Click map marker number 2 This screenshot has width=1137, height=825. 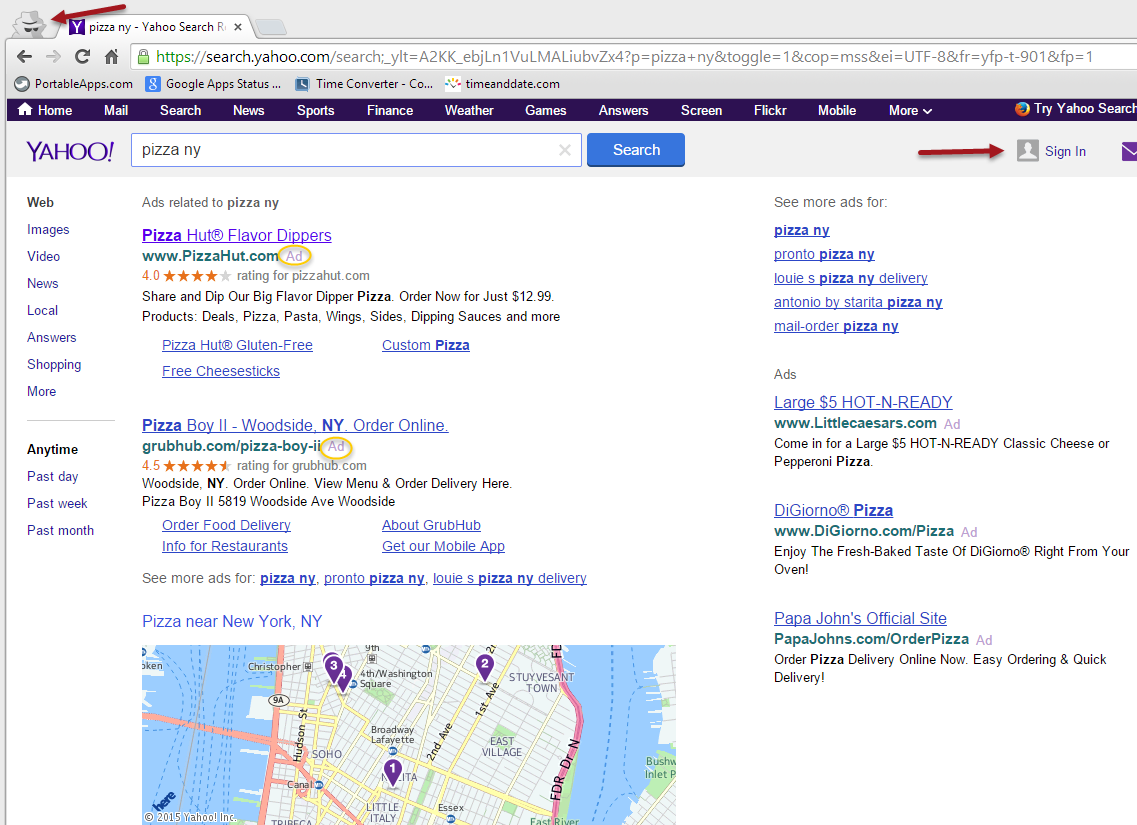(485, 665)
